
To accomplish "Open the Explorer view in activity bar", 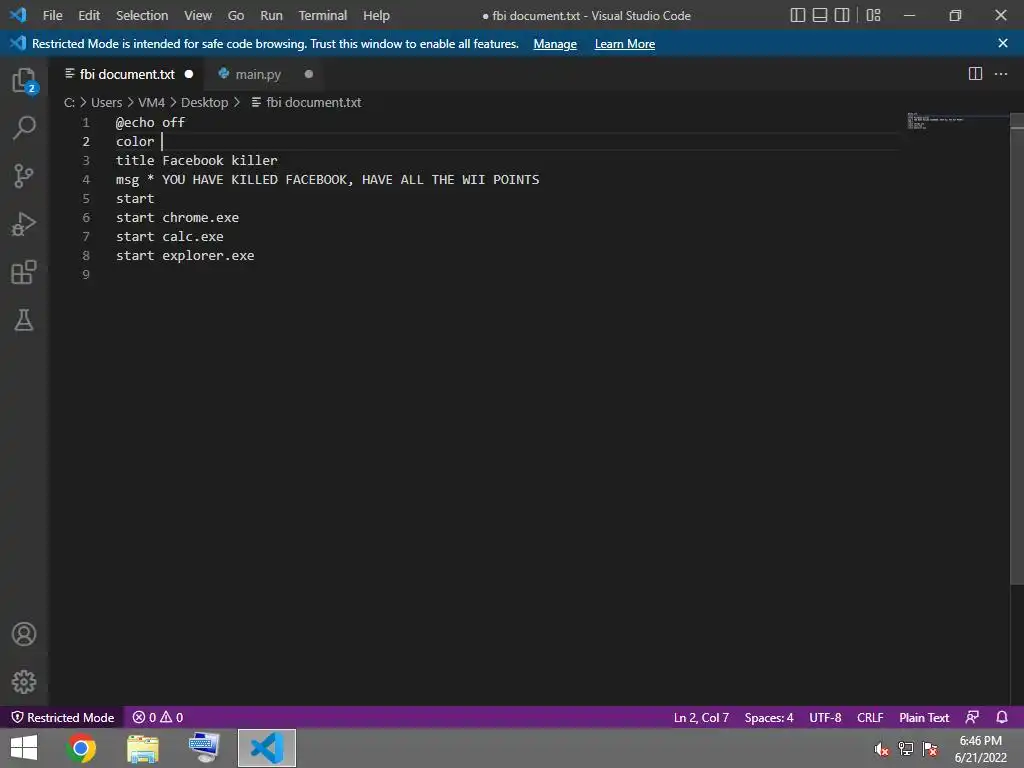I will point(24,81).
